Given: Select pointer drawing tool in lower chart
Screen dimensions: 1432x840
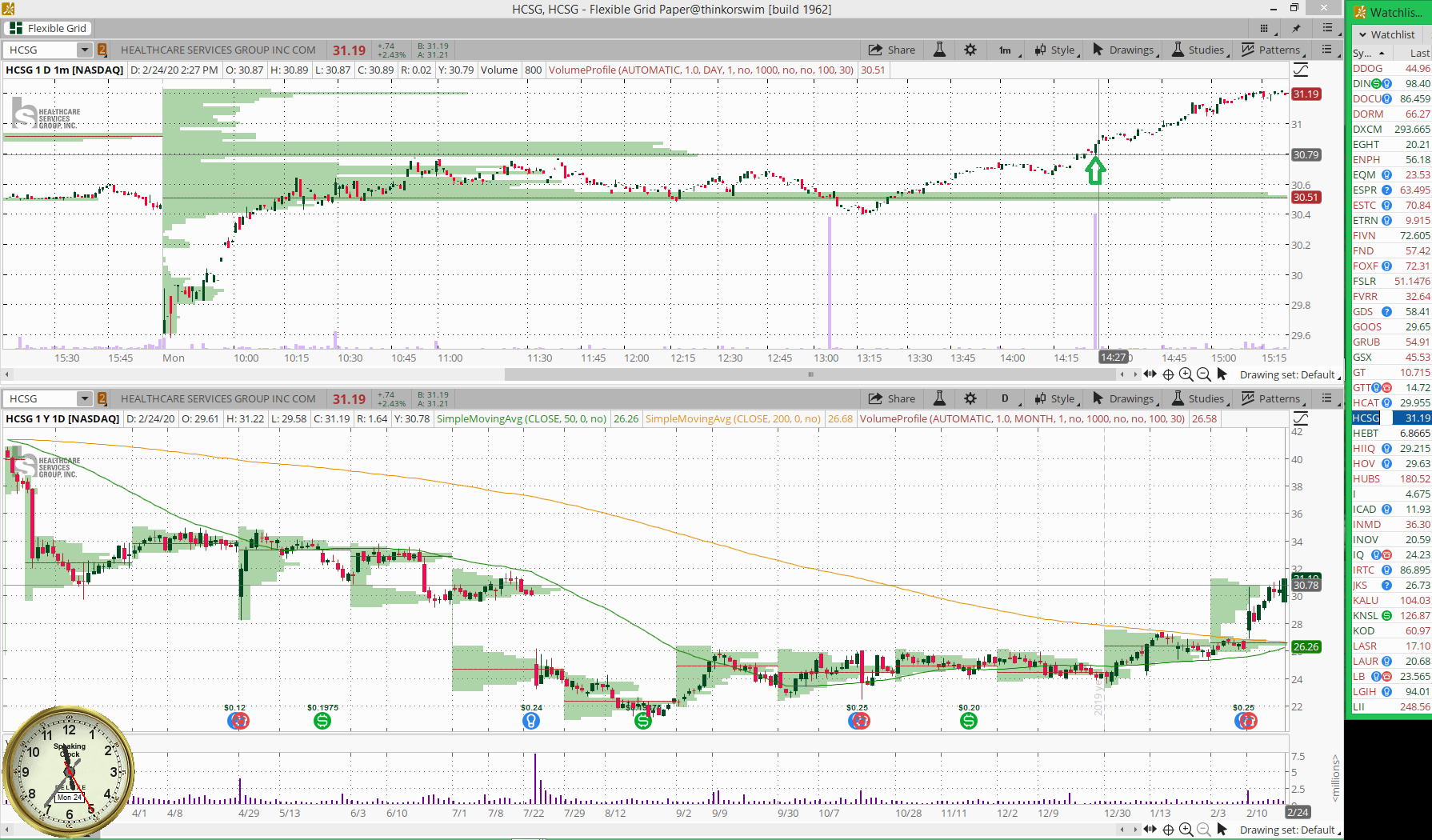Looking at the screenshot, I should point(1222,830).
